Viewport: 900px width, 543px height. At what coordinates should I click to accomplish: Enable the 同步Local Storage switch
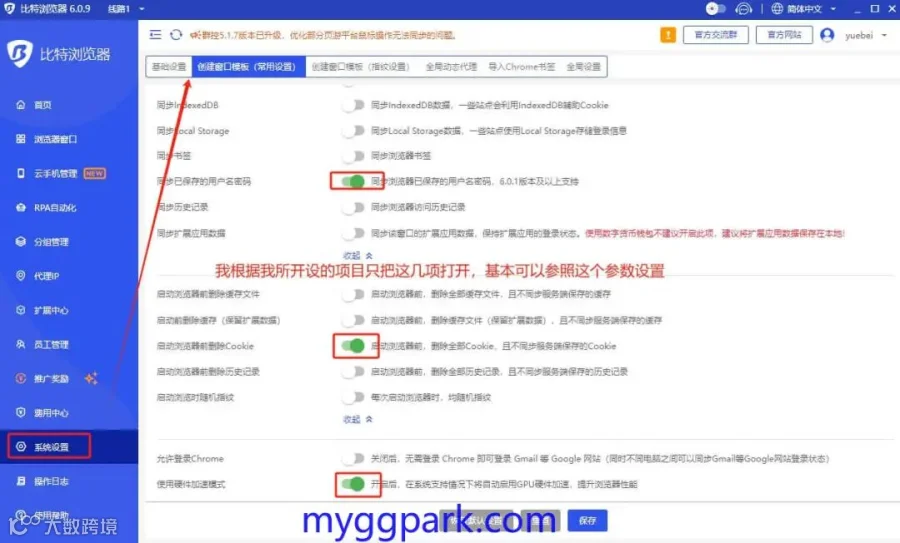pyautogui.click(x=353, y=131)
